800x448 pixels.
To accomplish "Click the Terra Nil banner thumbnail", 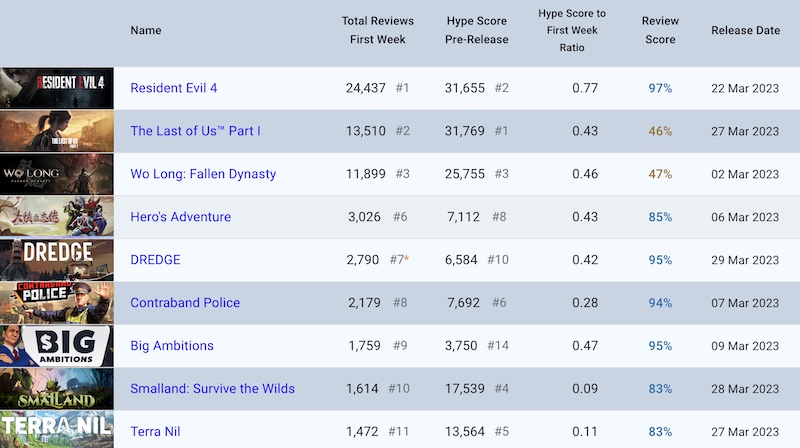I will coord(57,430).
